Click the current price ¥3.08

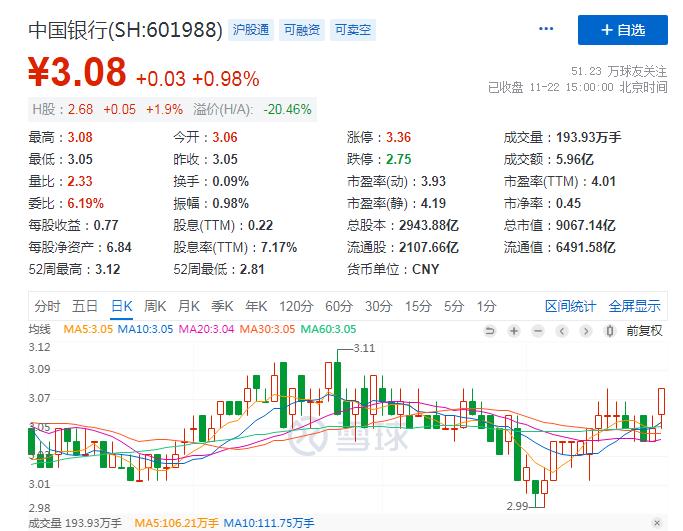[x=77, y=72]
